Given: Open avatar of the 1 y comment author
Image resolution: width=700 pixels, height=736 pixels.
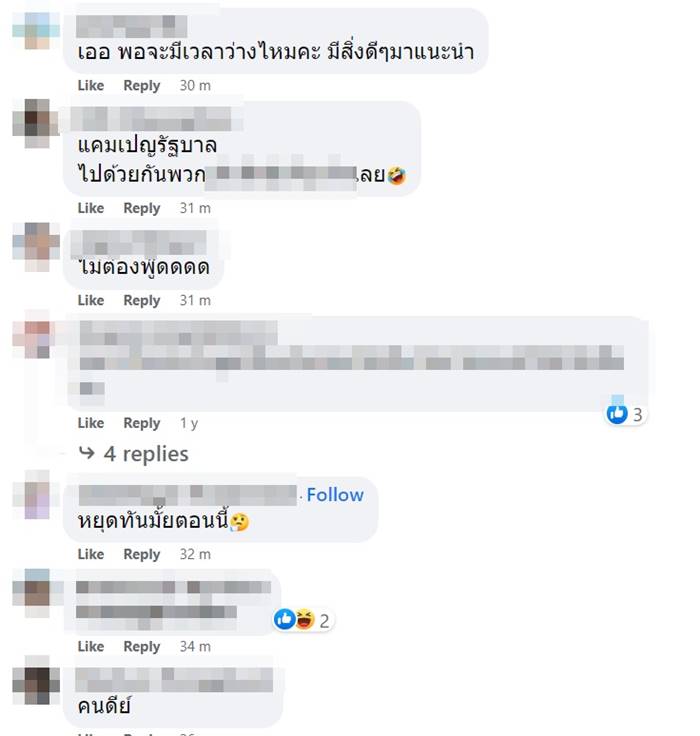Looking at the screenshot, I should tap(34, 334).
